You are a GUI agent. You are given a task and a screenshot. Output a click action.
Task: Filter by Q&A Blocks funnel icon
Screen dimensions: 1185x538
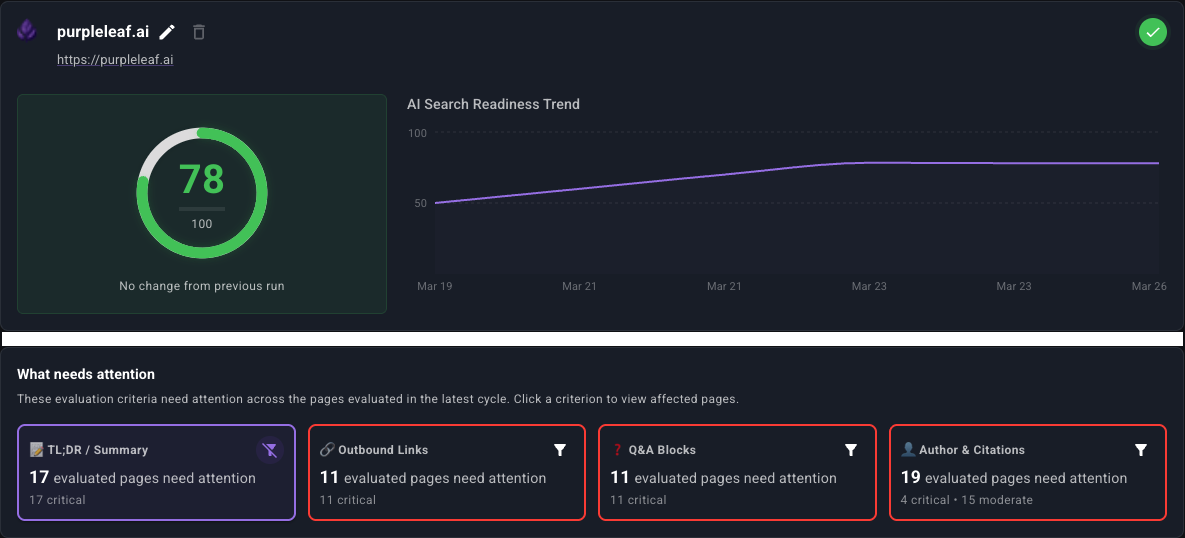pos(850,450)
